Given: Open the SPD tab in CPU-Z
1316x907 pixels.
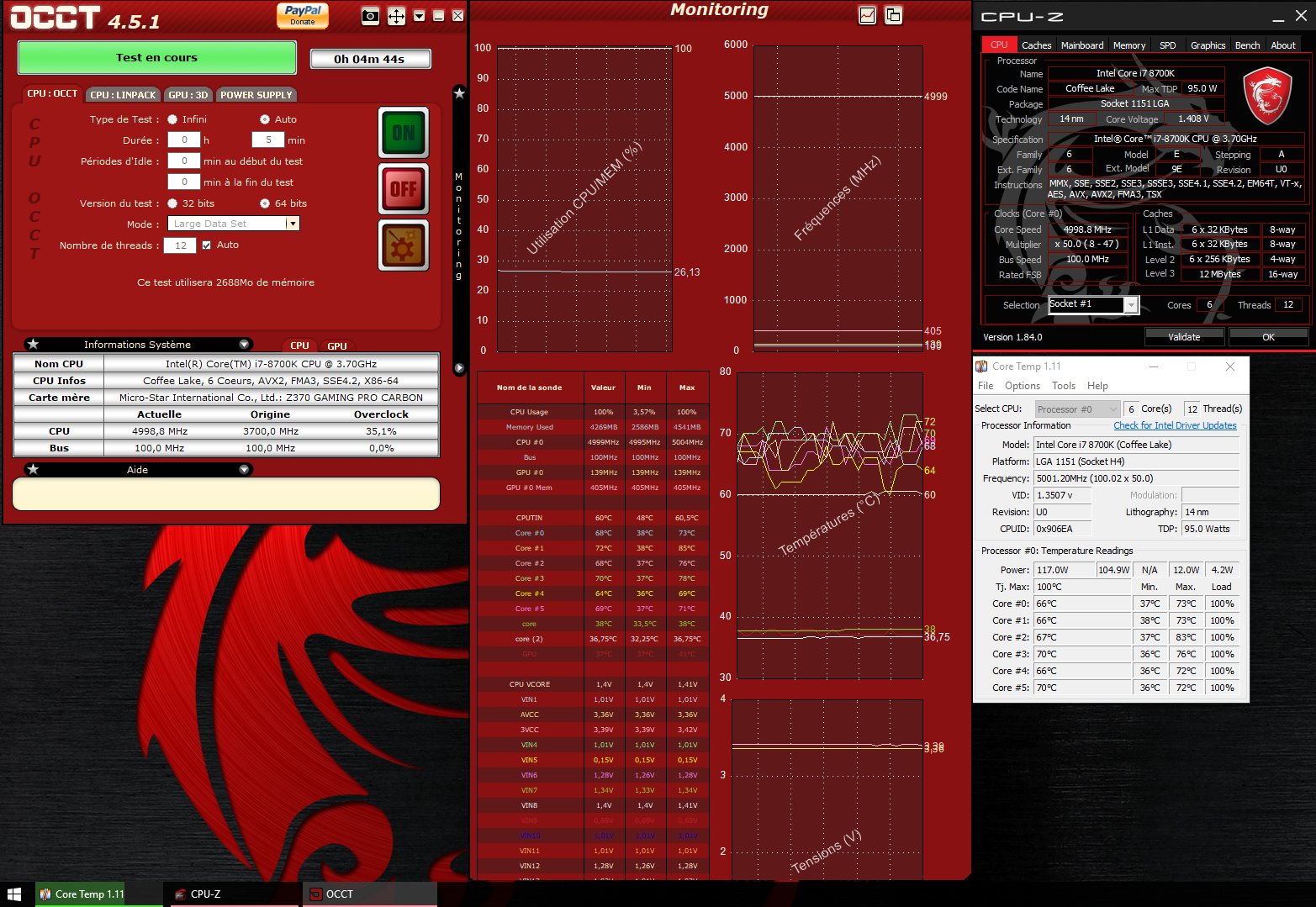Looking at the screenshot, I should click(1168, 45).
